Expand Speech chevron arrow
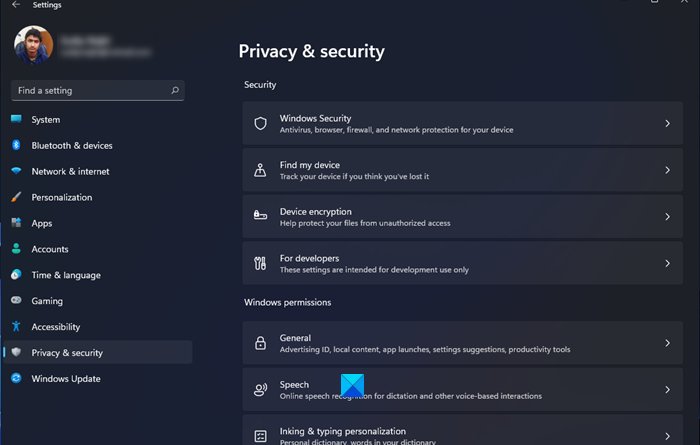This screenshot has height=445, width=700. coord(667,390)
